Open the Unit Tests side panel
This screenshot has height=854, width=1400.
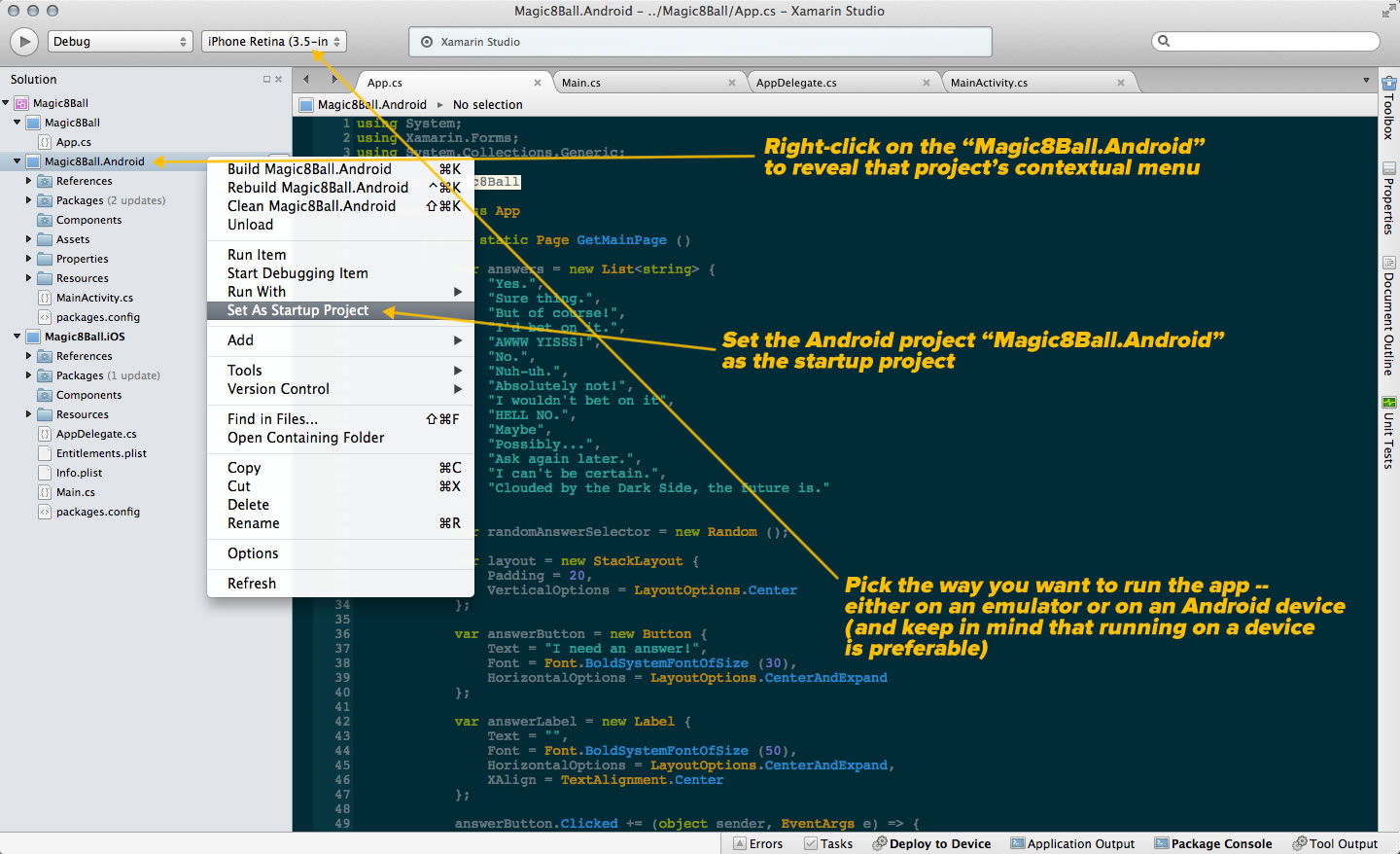(1388, 433)
